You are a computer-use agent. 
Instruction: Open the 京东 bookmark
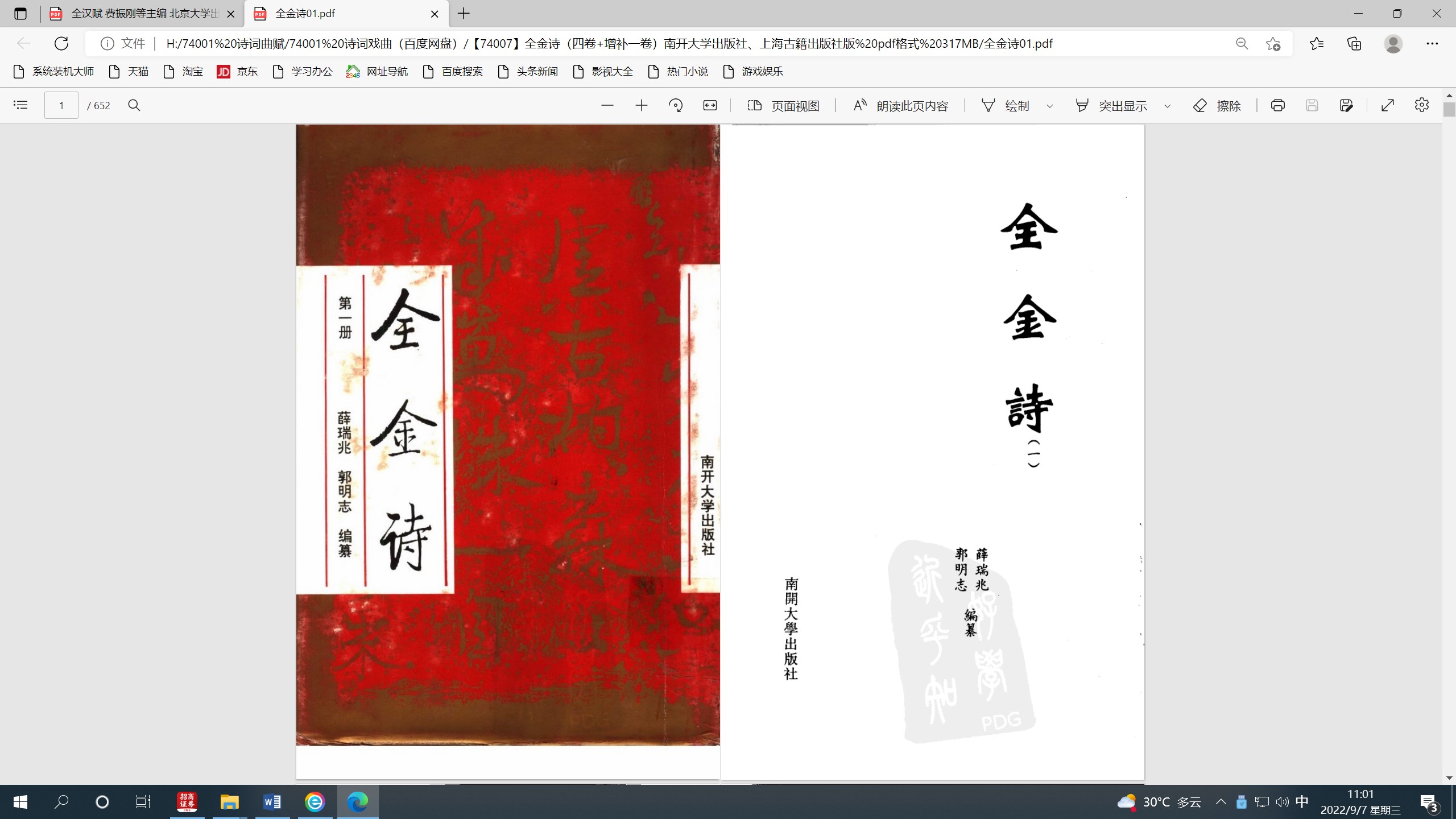point(237,72)
